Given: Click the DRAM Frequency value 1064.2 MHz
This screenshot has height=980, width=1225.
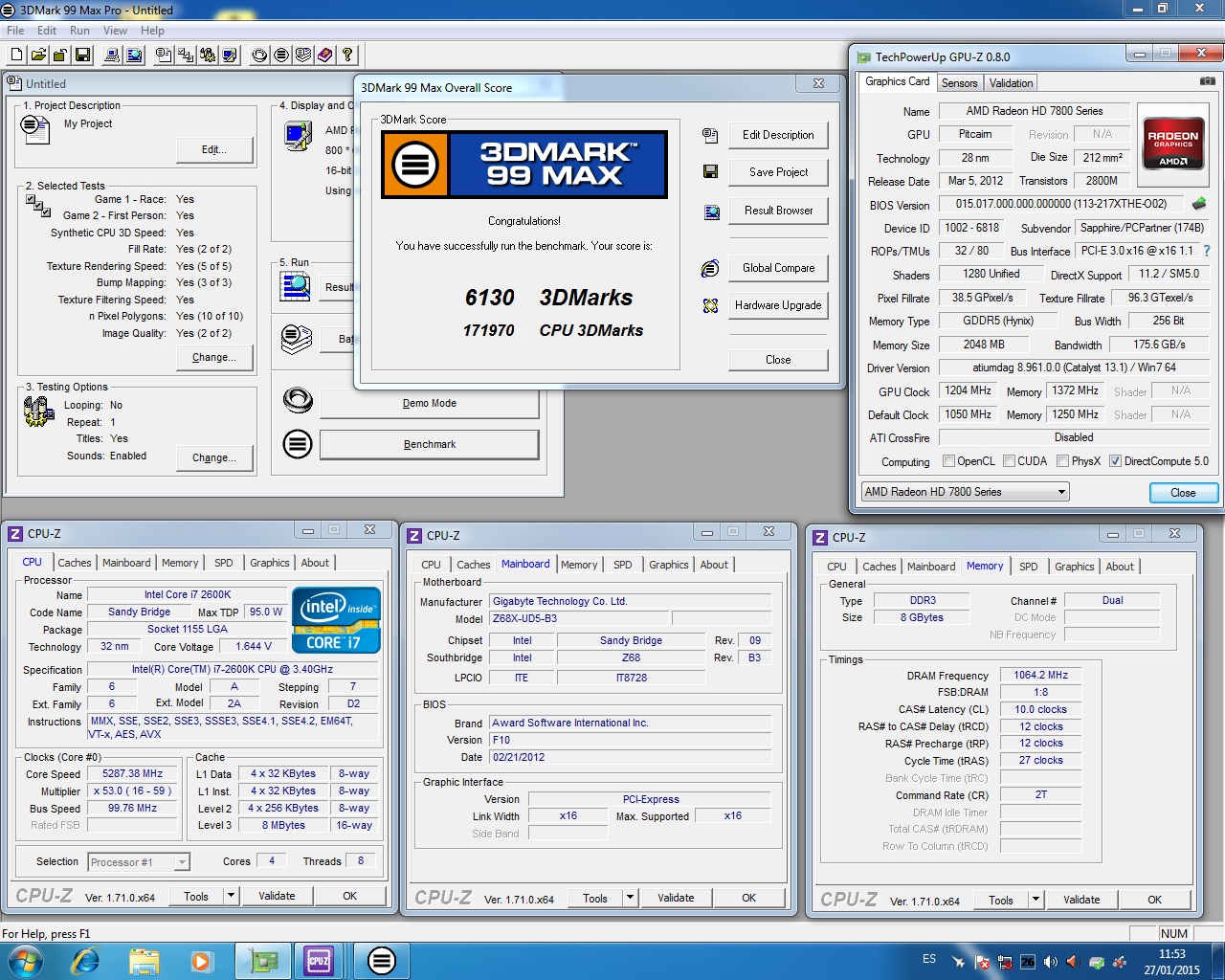Looking at the screenshot, I should [1040, 675].
